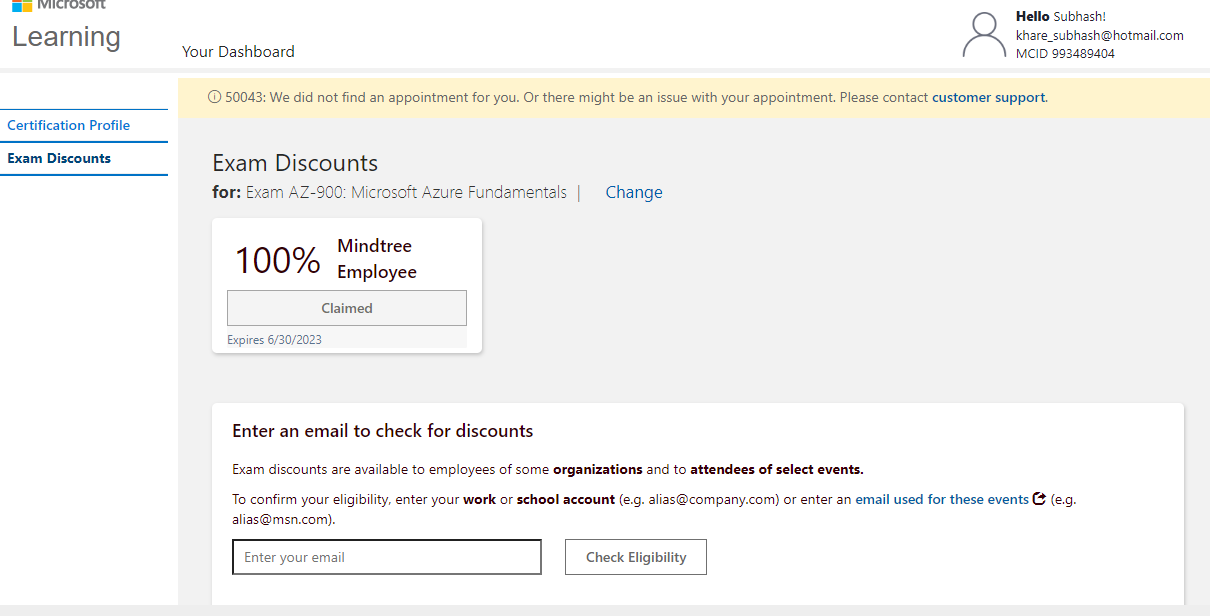Click the Hello Subhash greeting
This screenshot has height=616, width=1210.
[x=1060, y=17]
